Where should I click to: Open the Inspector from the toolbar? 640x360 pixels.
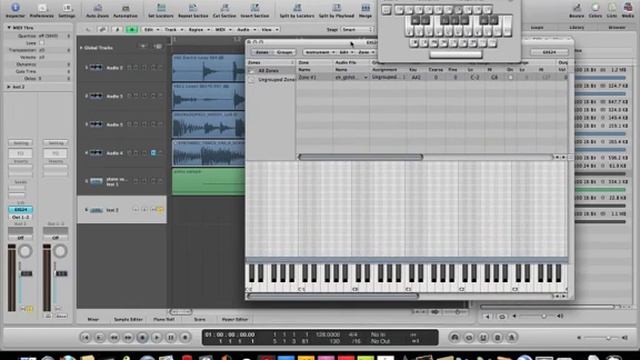click(15, 10)
